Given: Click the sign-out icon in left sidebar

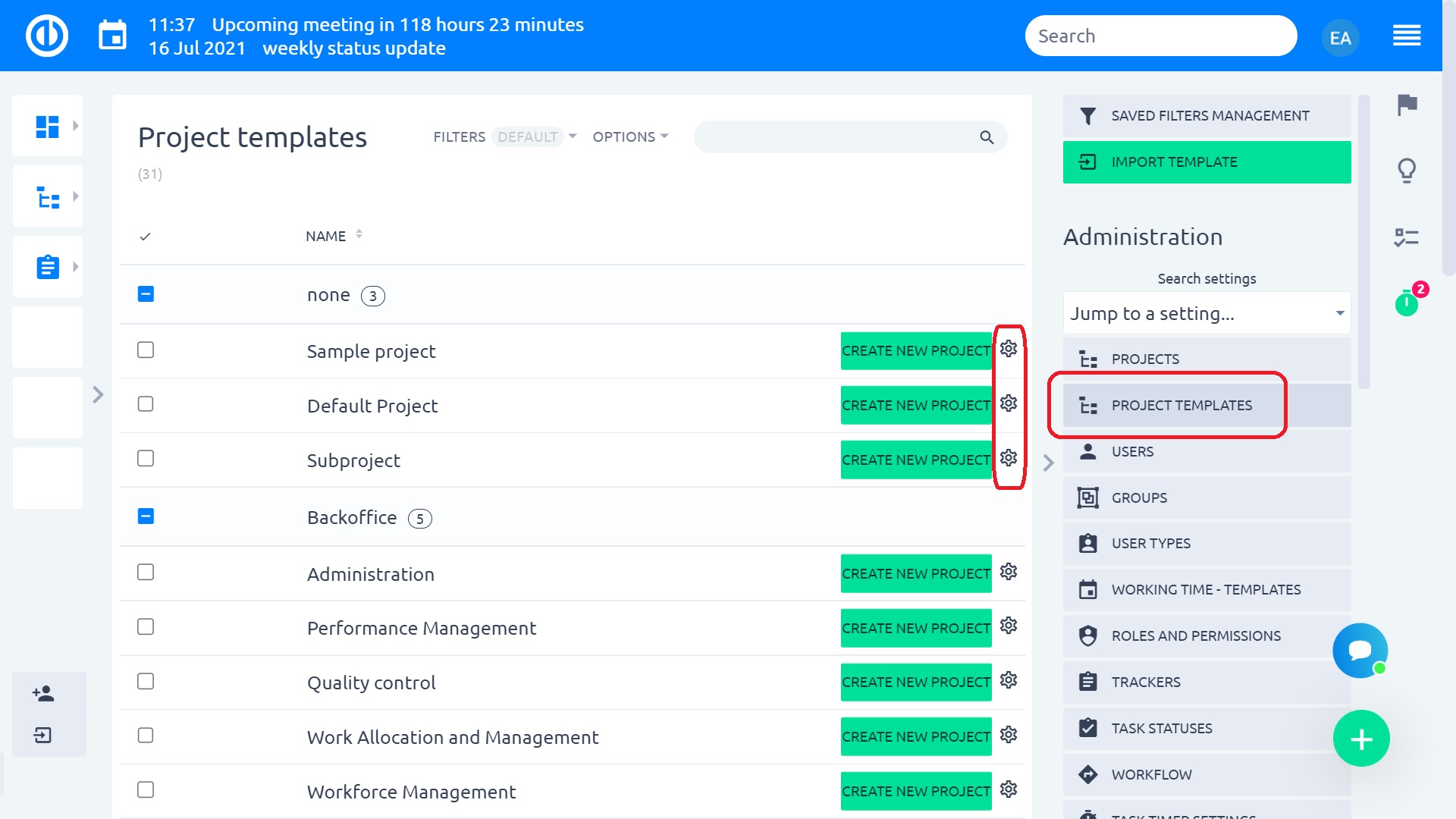Looking at the screenshot, I should point(43,735).
